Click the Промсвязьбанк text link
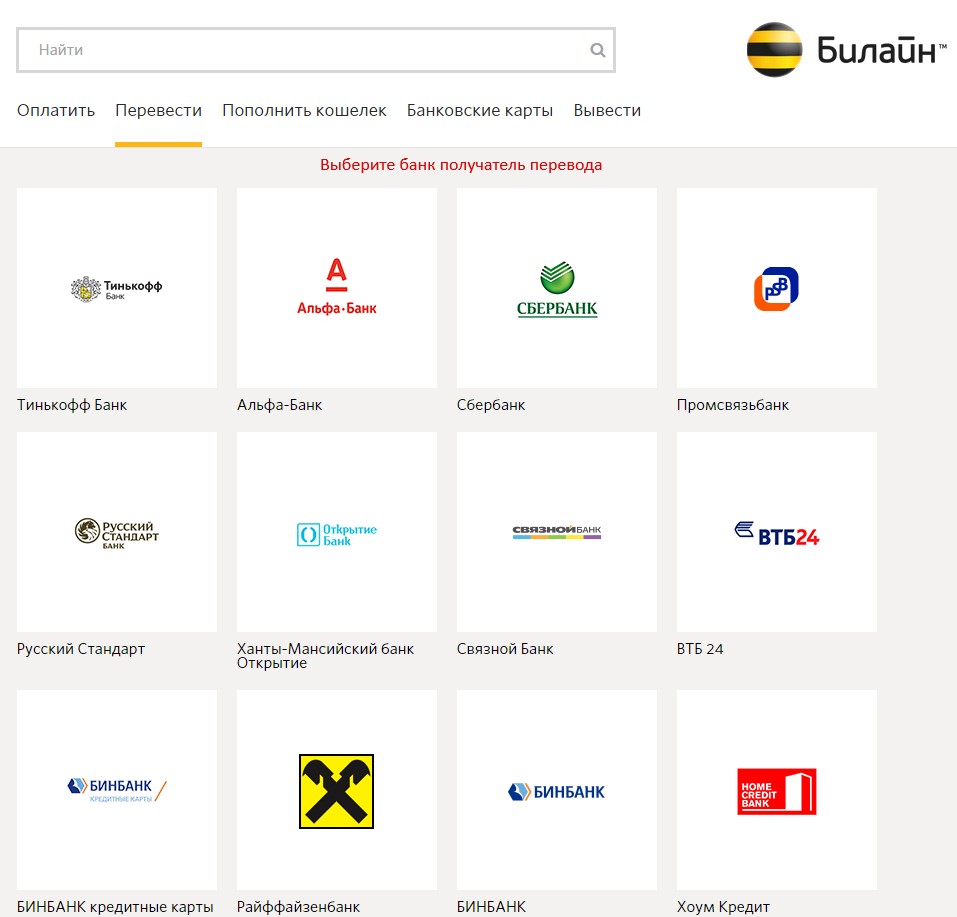The height and width of the screenshot is (917, 957). (x=733, y=405)
